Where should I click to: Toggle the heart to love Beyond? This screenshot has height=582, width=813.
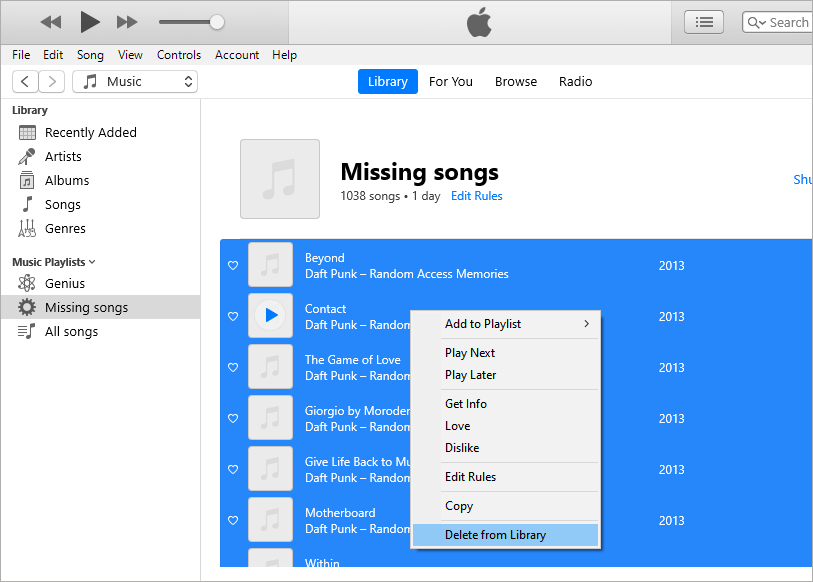point(232,265)
